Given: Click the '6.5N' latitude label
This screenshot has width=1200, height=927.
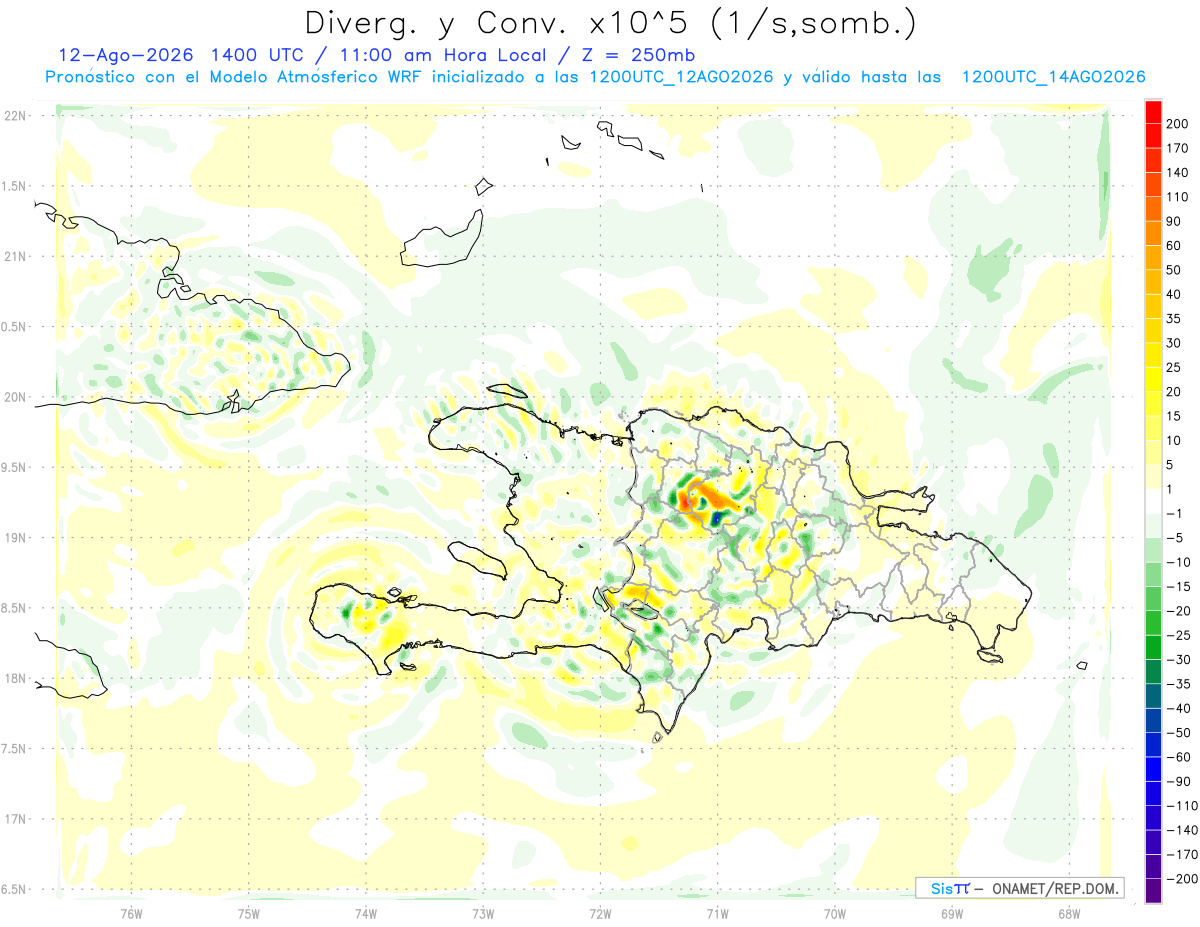Looking at the screenshot, I should coord(14,889).
